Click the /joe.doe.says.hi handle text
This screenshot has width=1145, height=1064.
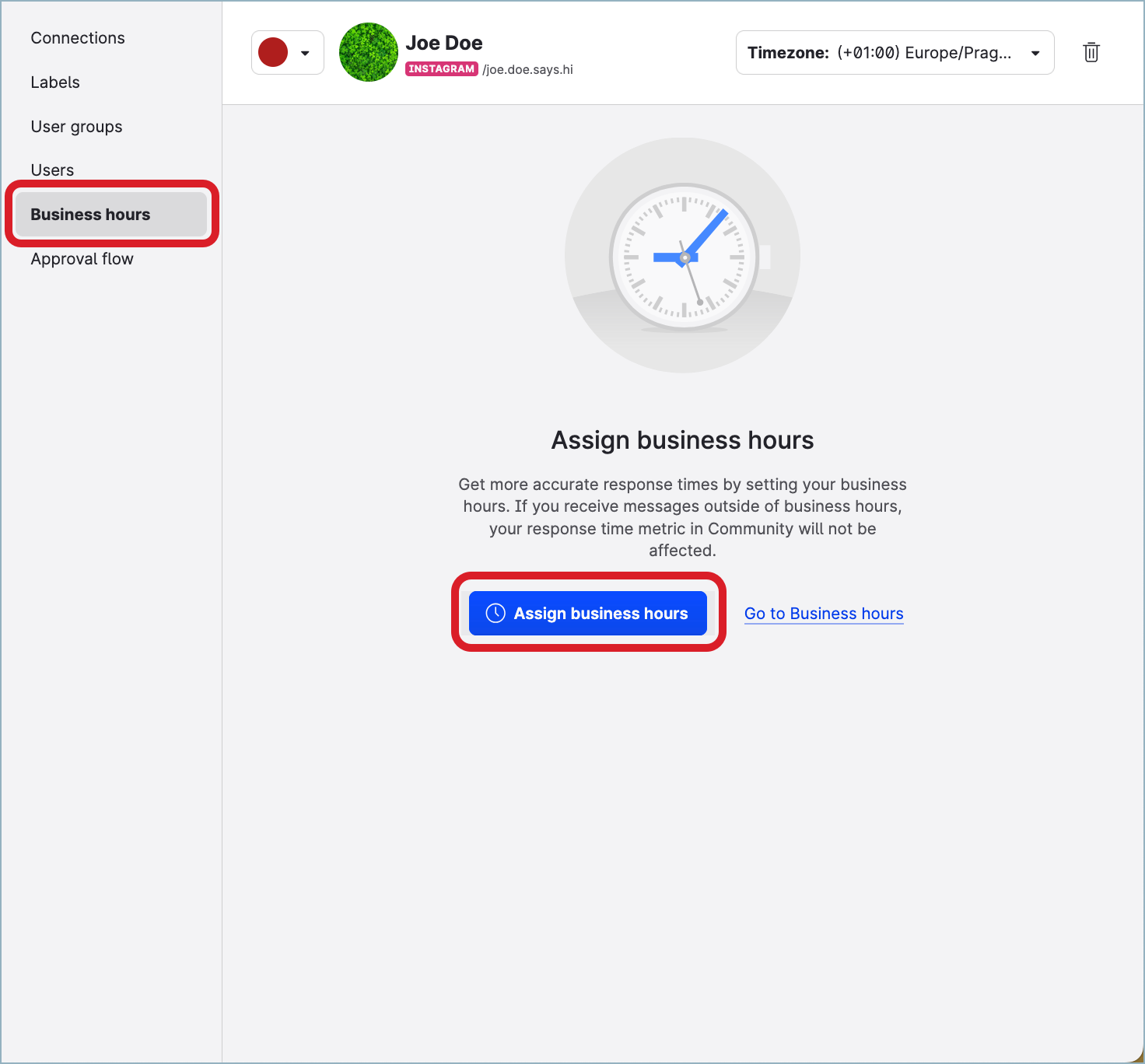(x=528, y=70)
